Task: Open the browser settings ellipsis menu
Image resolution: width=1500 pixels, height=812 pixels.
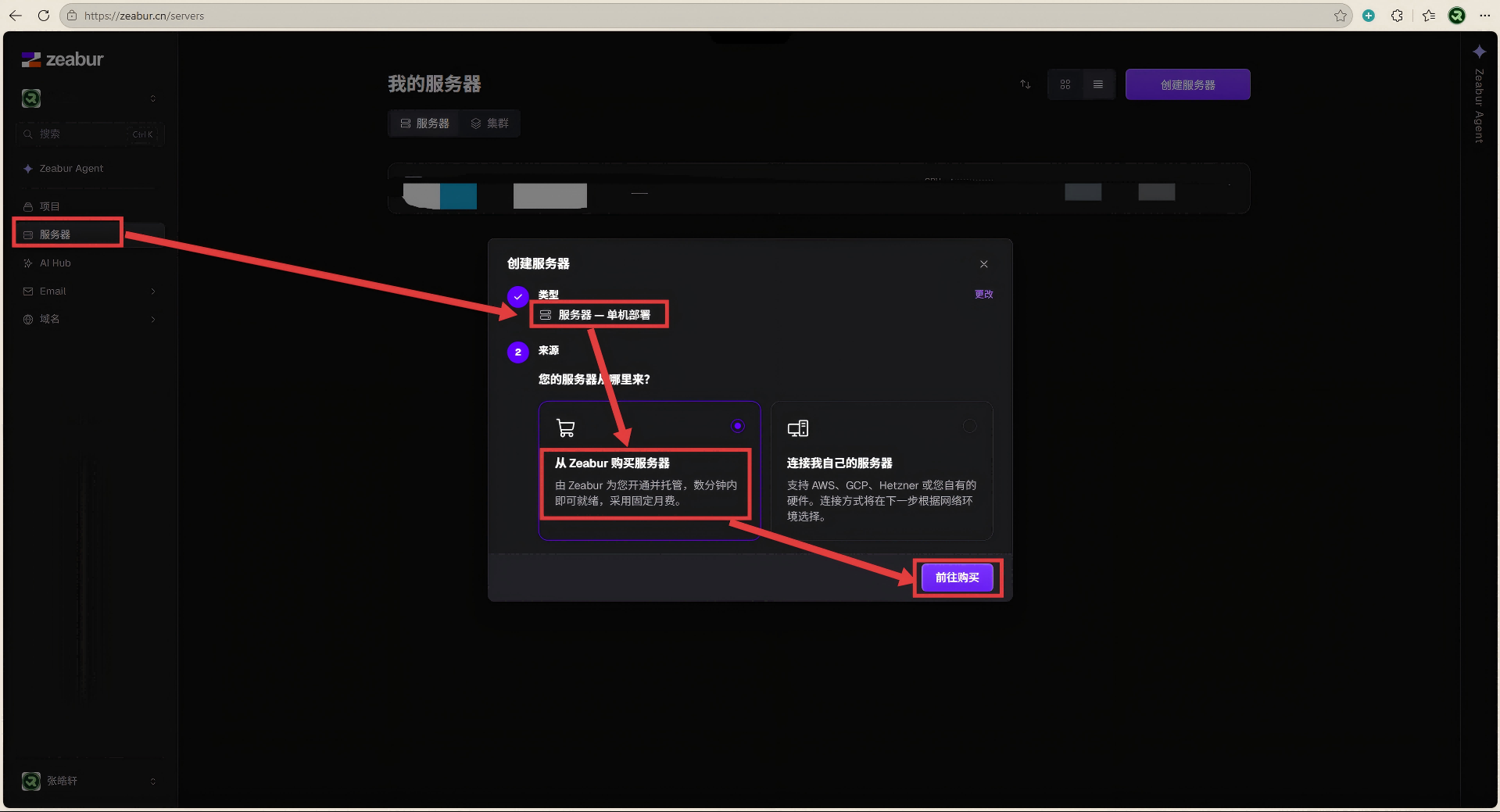Action: [x=1485, y=16]
